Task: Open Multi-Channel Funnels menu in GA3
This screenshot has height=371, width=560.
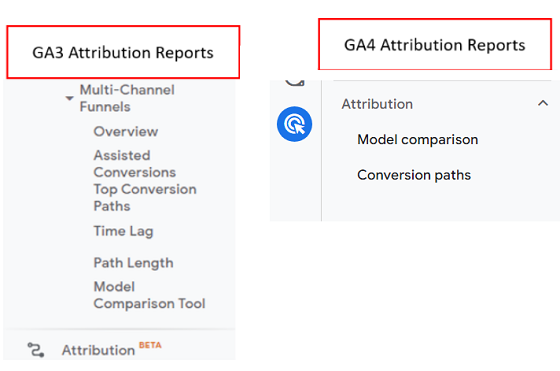Action: point(127,98)
